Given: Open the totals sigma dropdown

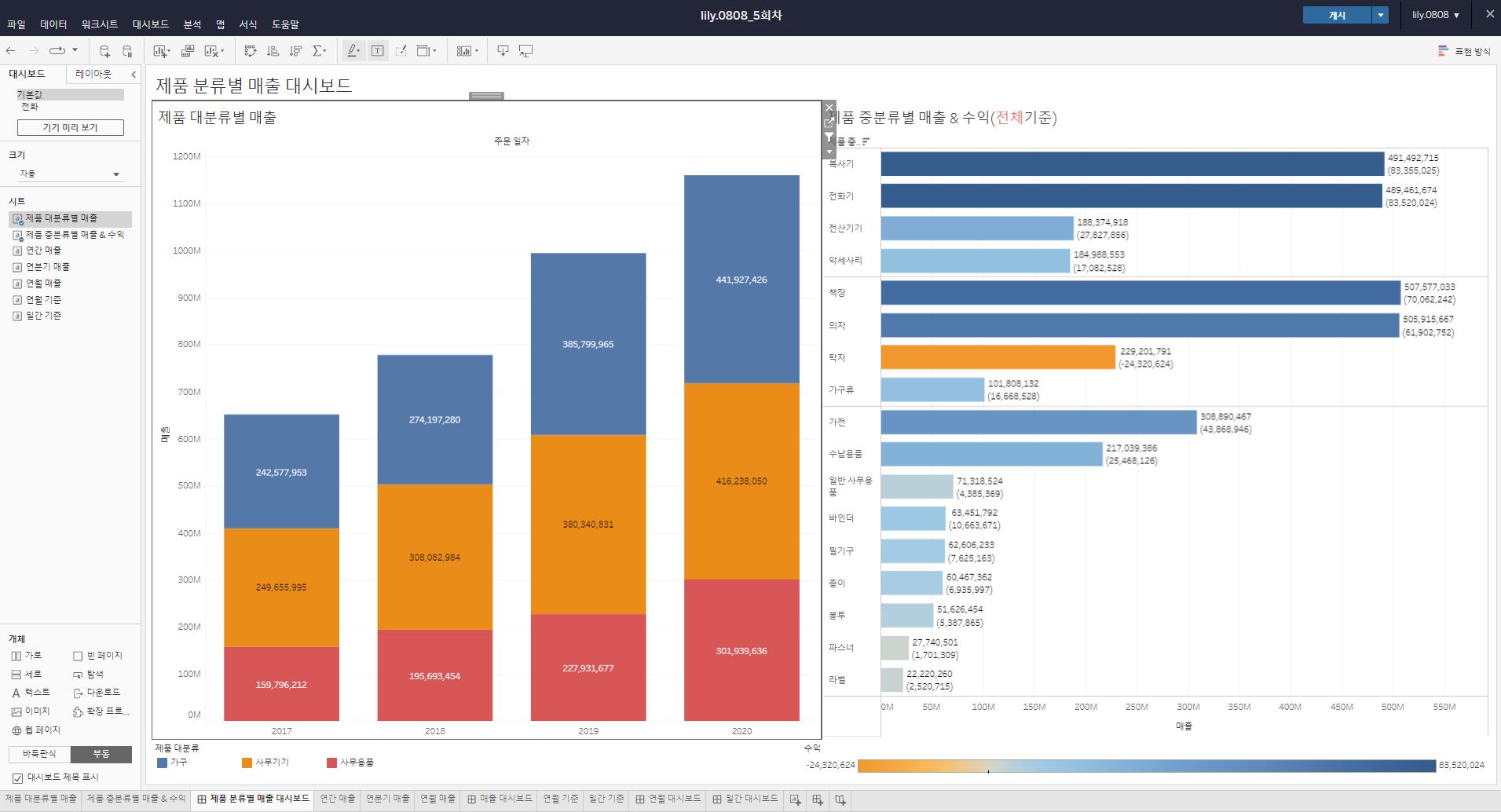Looking at the screenshot, I should (x=320, y=51).
